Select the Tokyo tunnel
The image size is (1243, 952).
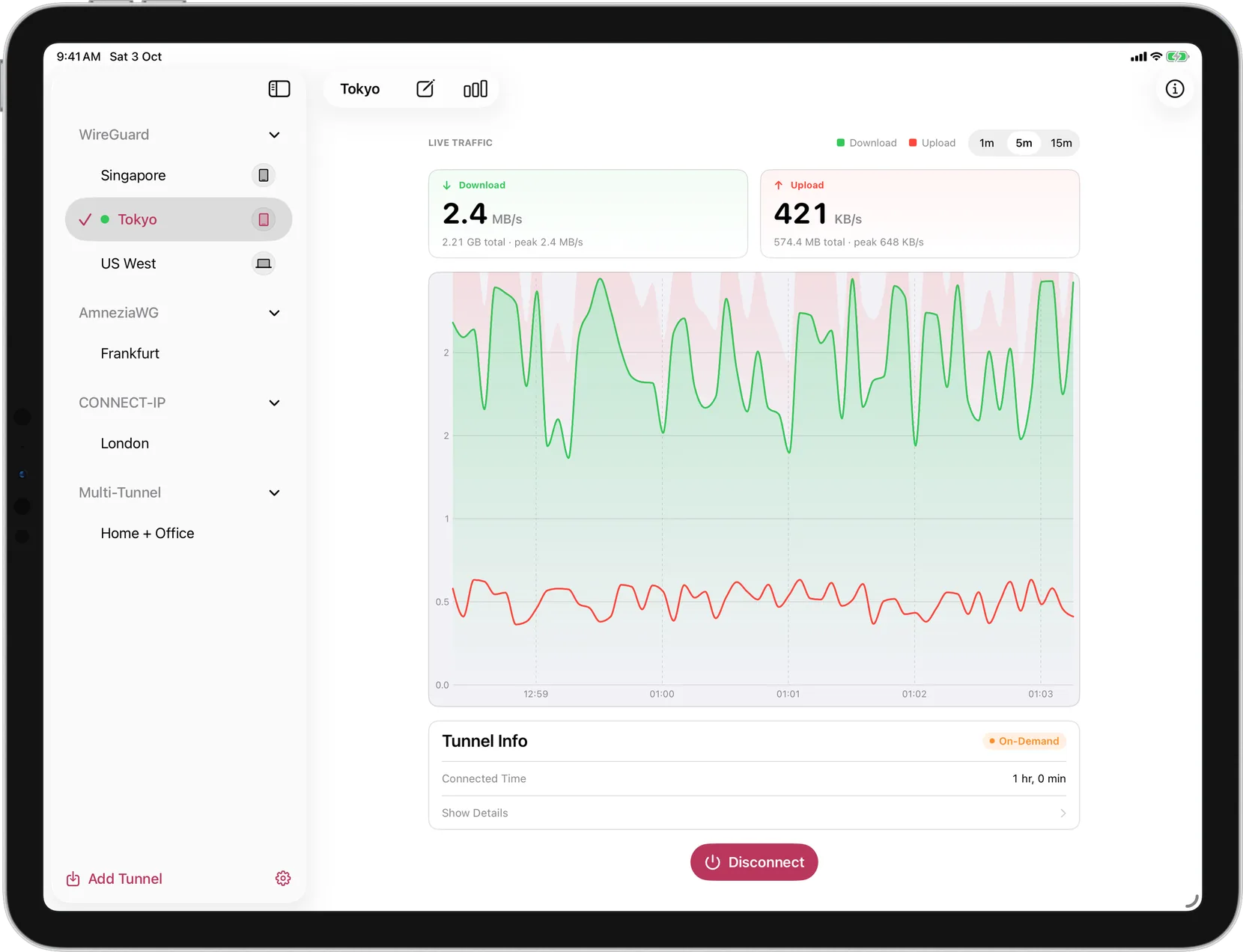pyautogui.click(x=178, y=219)
